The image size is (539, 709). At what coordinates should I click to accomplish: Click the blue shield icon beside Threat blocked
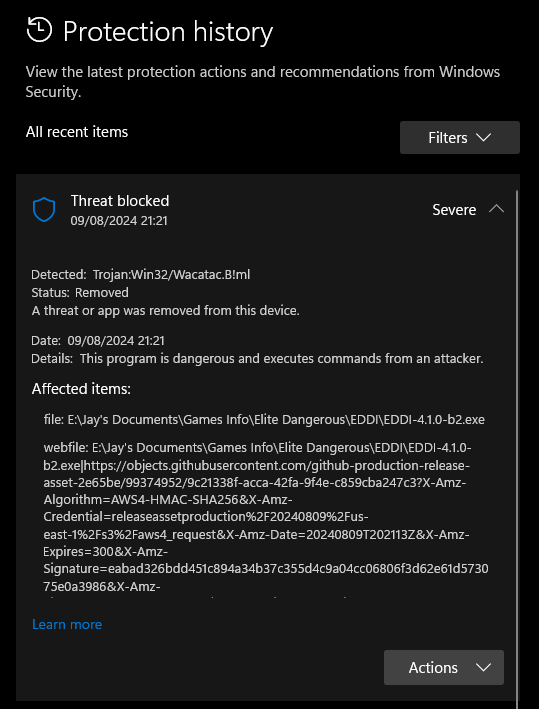[44, 210]
